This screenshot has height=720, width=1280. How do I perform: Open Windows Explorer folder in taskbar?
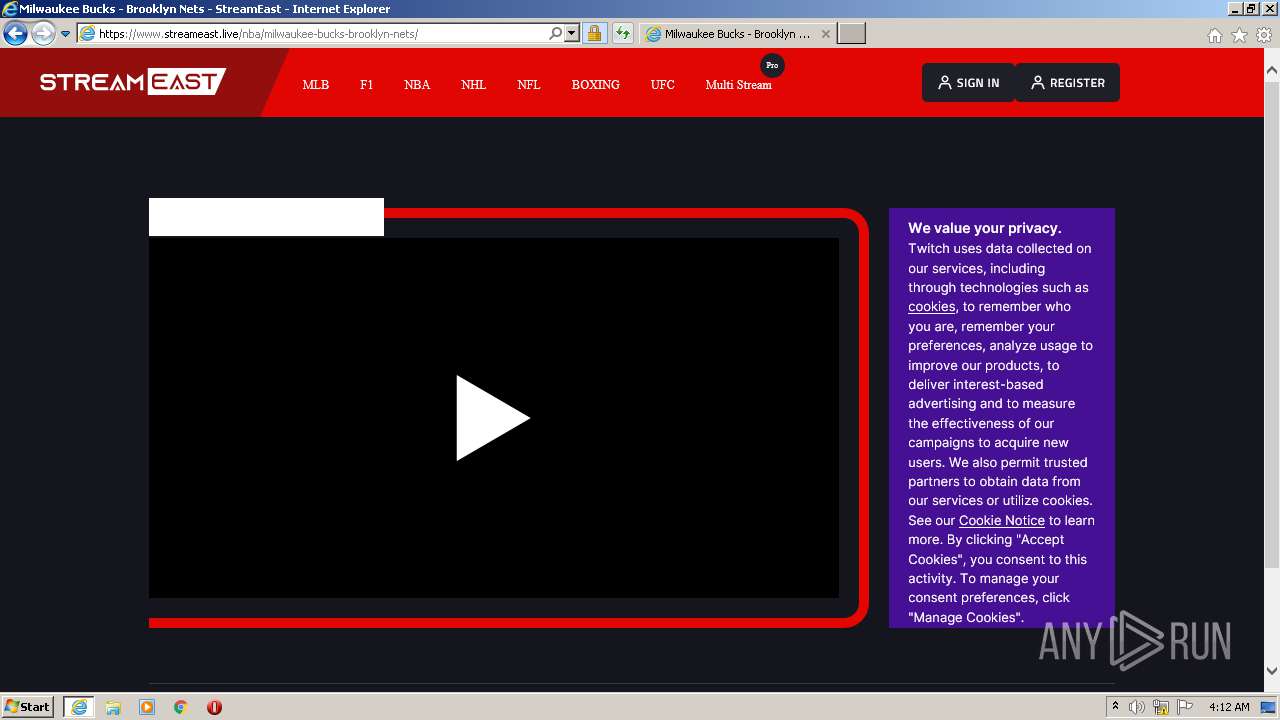pos(113,707)
